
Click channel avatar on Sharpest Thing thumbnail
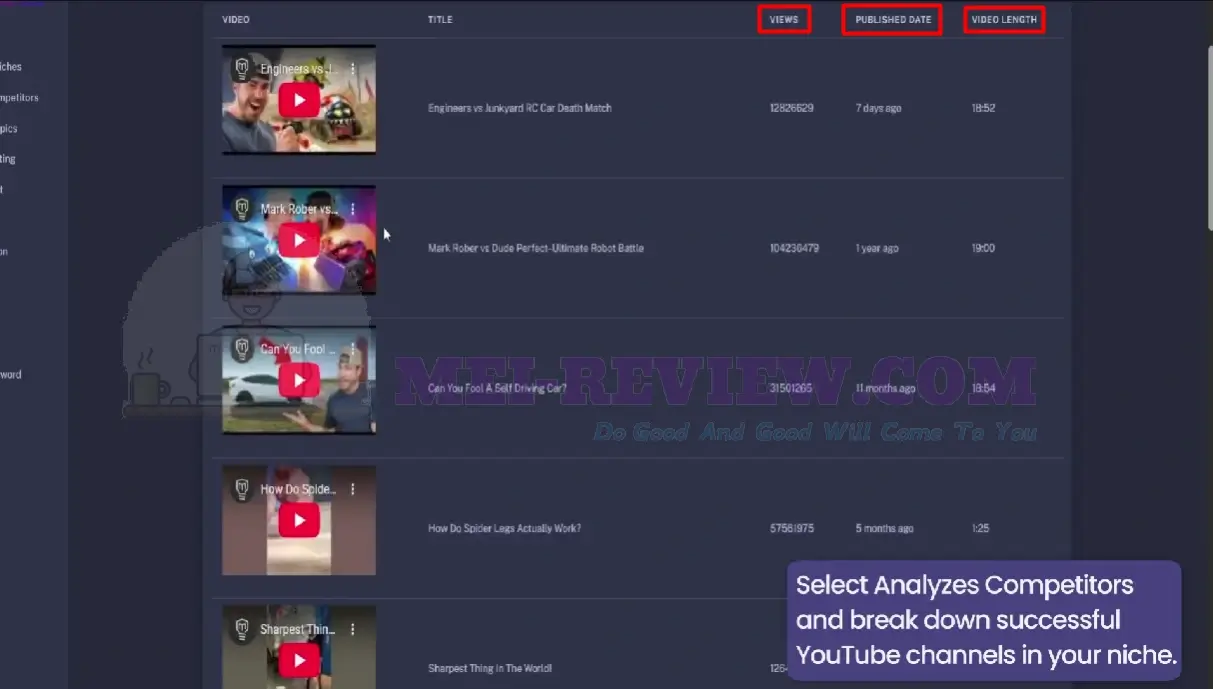240,629
